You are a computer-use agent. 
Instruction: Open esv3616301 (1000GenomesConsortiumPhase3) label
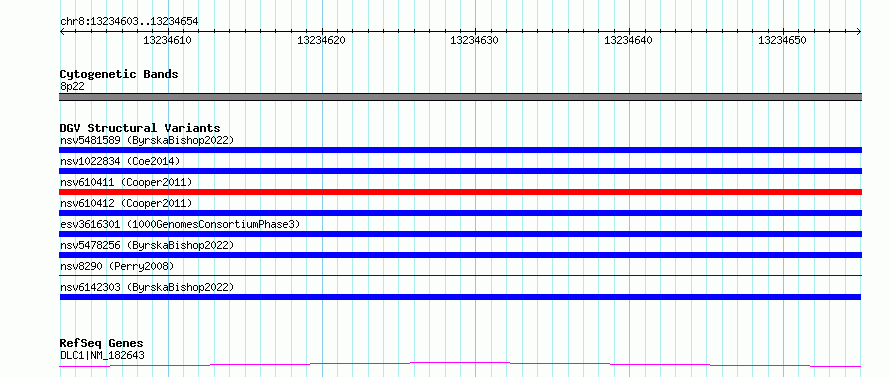coord(180,224)
